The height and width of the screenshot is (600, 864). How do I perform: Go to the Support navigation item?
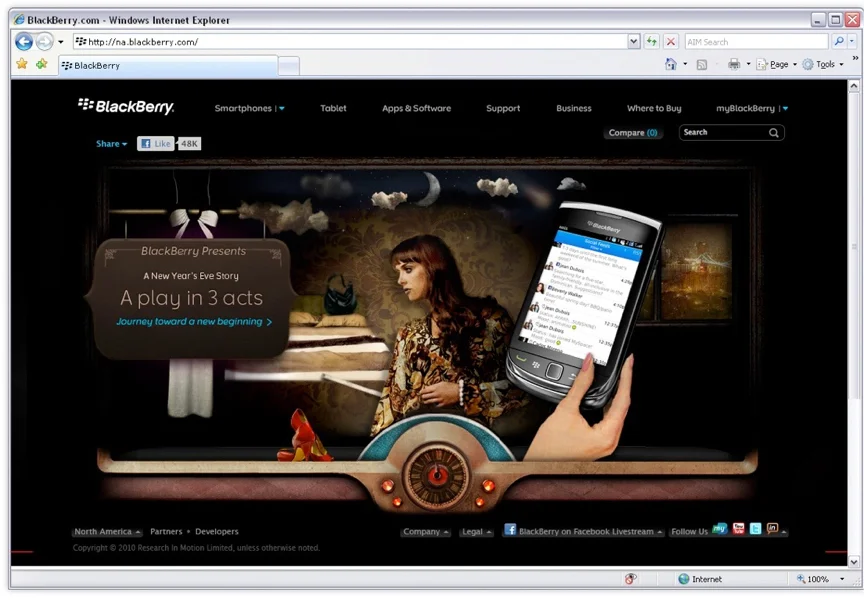[503, 109]
